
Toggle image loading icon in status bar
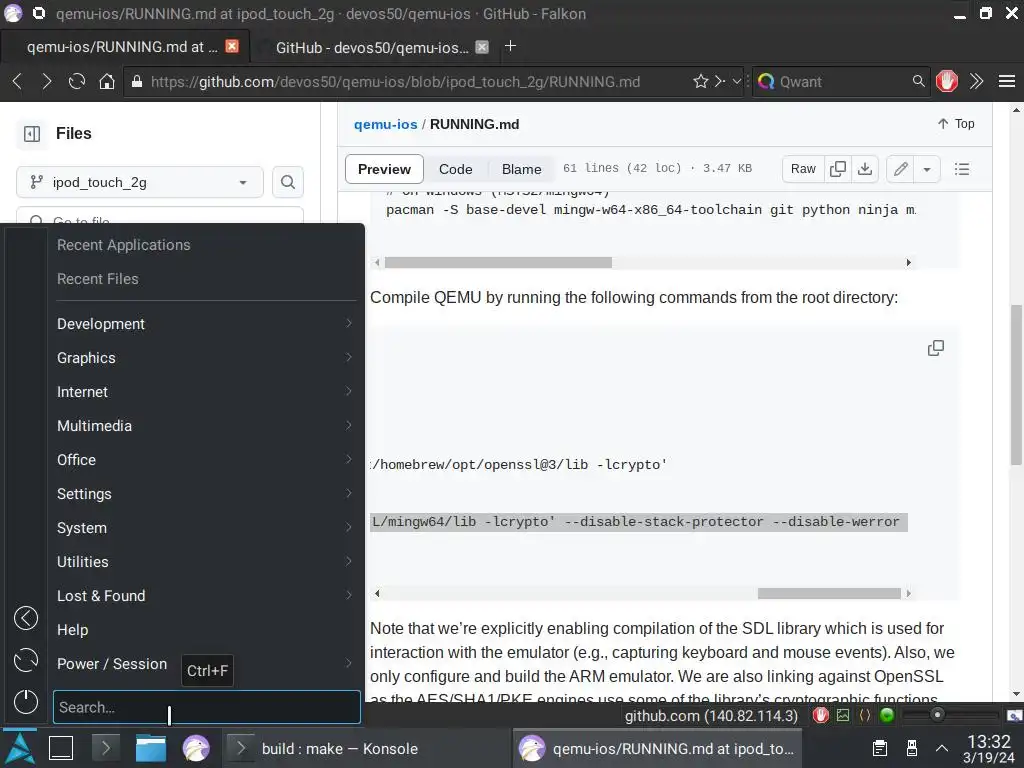click(x=843, y=716)
